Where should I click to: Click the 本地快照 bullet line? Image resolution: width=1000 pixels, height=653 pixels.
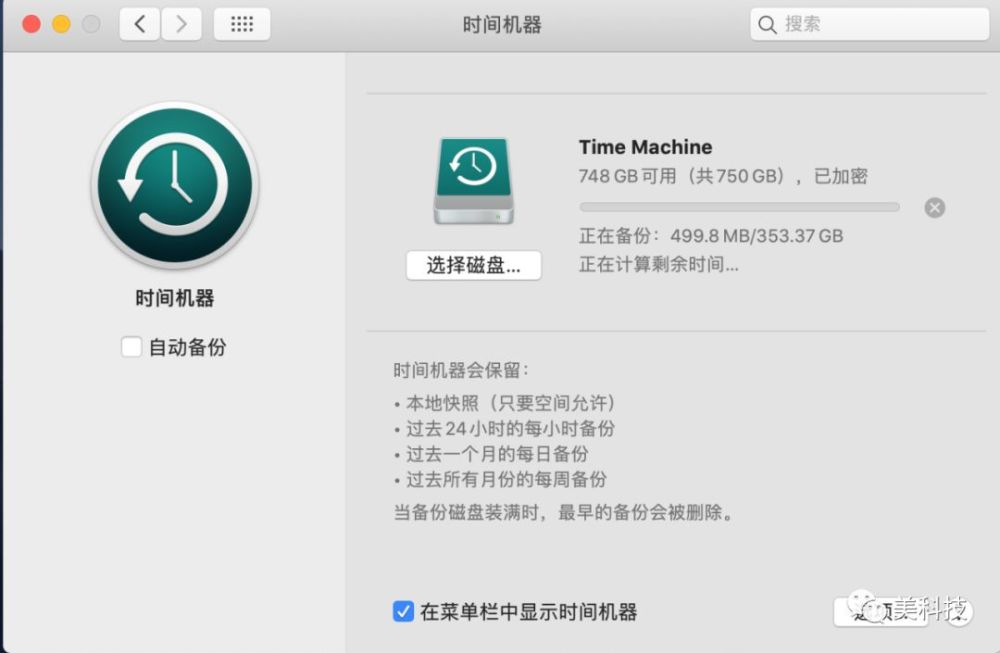tap(504, 403)
